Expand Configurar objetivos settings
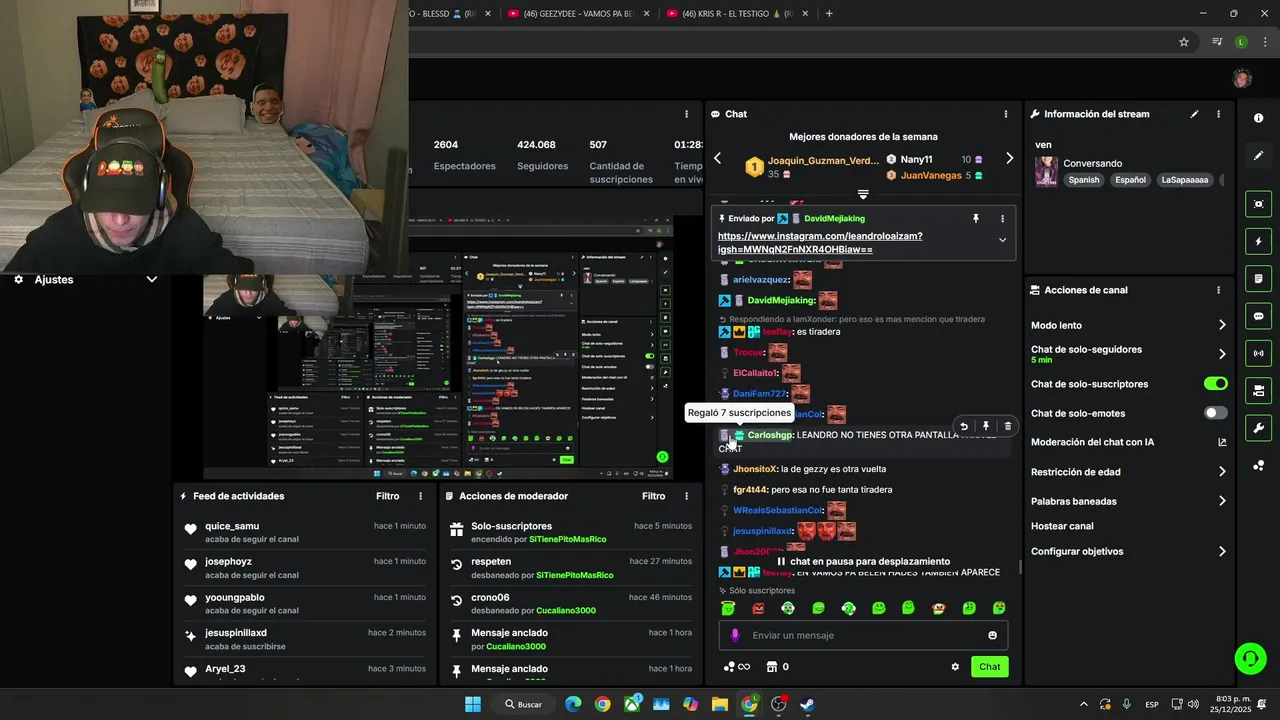 [1222, 551]
